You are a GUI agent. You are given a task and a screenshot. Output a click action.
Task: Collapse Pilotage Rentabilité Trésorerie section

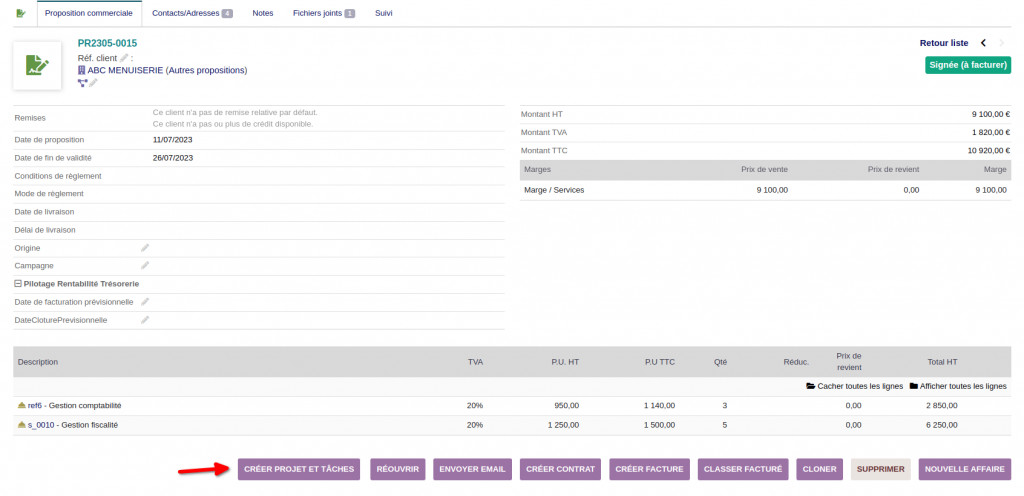[x=18, y=284]
